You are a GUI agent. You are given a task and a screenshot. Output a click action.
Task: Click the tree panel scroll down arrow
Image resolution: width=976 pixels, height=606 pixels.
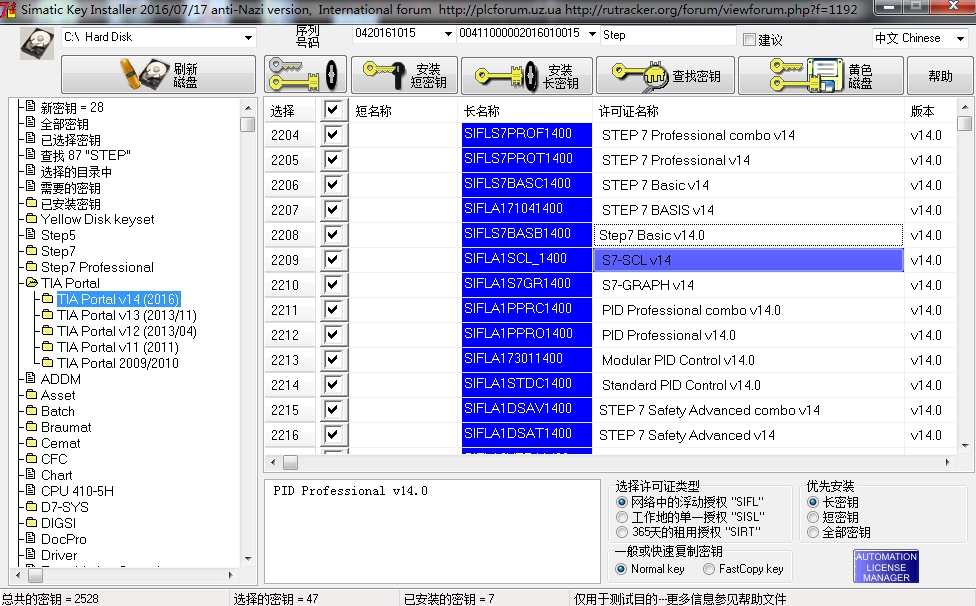(x=248, y=558)
